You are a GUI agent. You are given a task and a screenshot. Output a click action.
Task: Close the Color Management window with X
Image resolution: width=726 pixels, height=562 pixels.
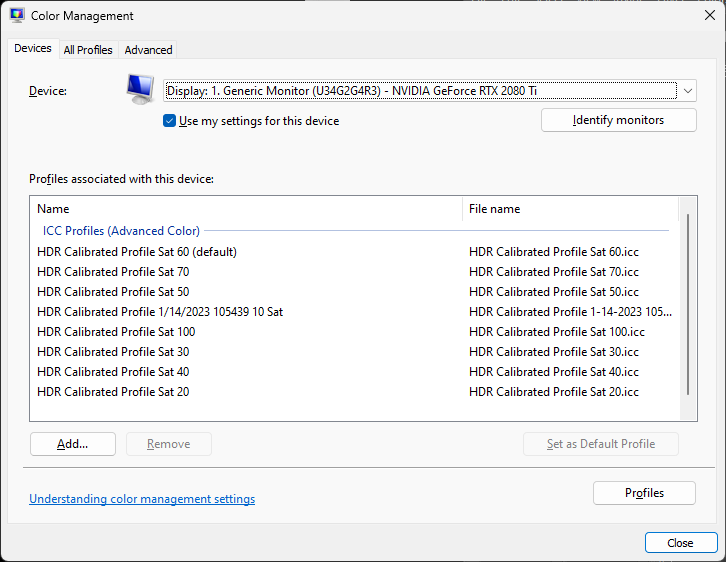[709, 15]
